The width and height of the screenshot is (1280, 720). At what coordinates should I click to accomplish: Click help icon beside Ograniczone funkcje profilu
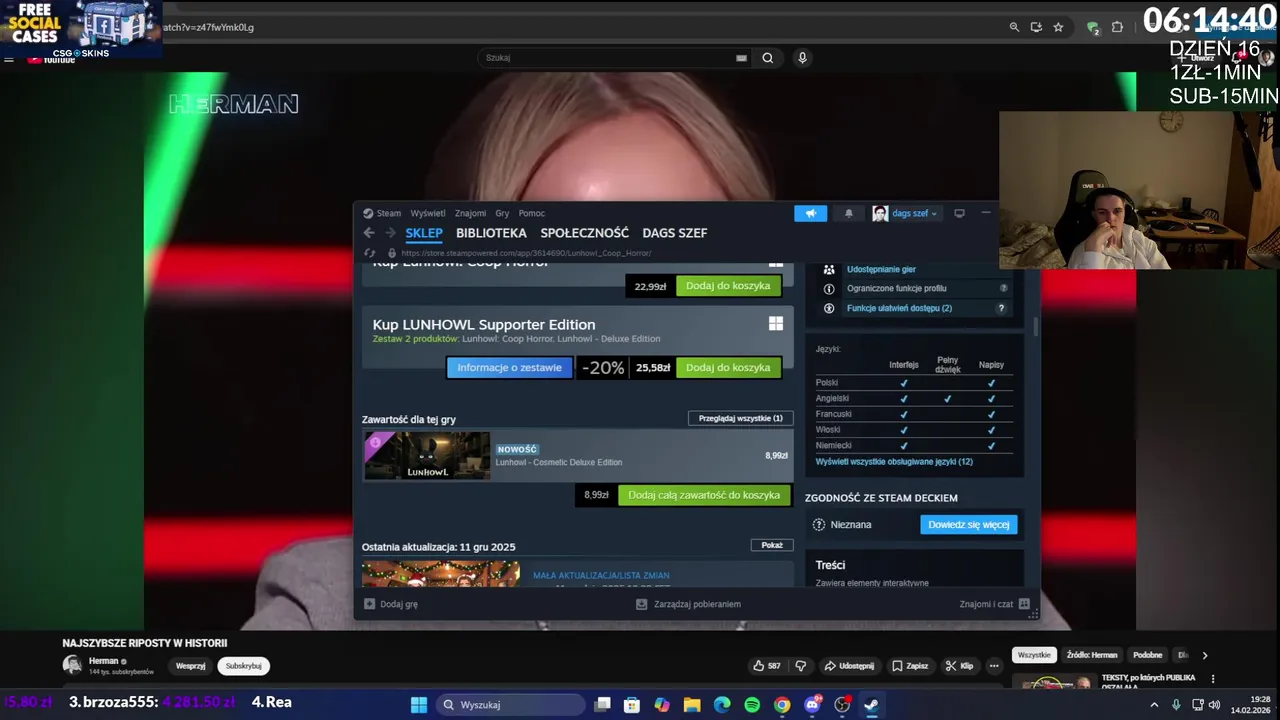[x=1003, y=289]
